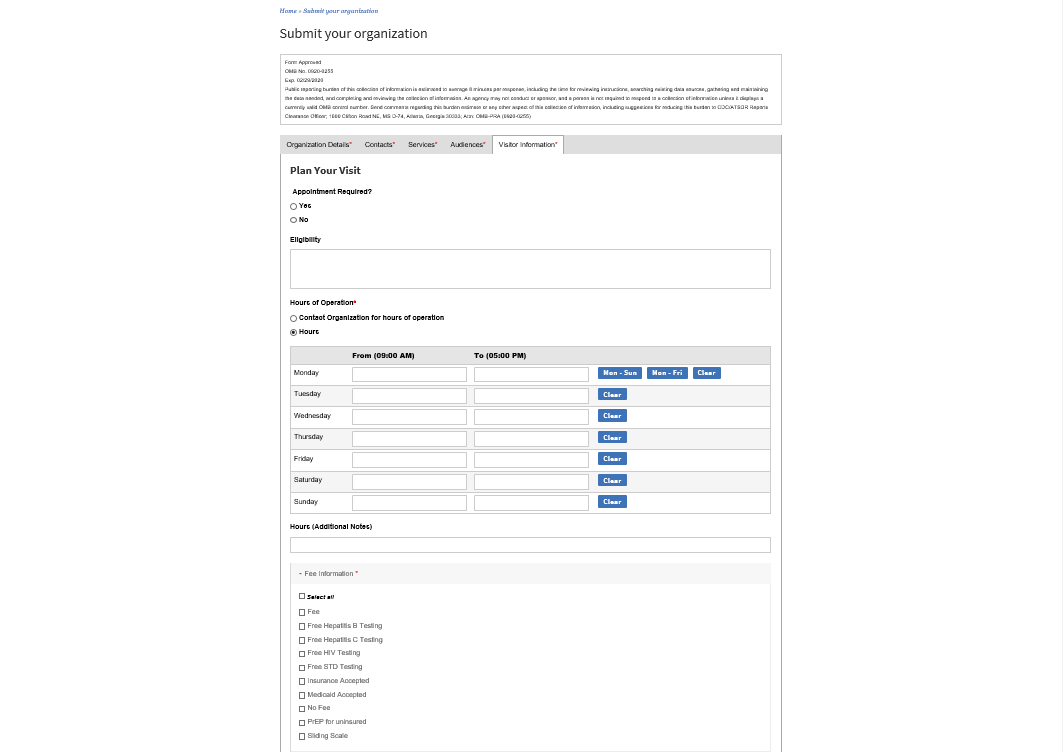The width and height of the screenshot is (1063, 752).
Task: Select Contact Organization for hours option
Action: click(294, 318)
